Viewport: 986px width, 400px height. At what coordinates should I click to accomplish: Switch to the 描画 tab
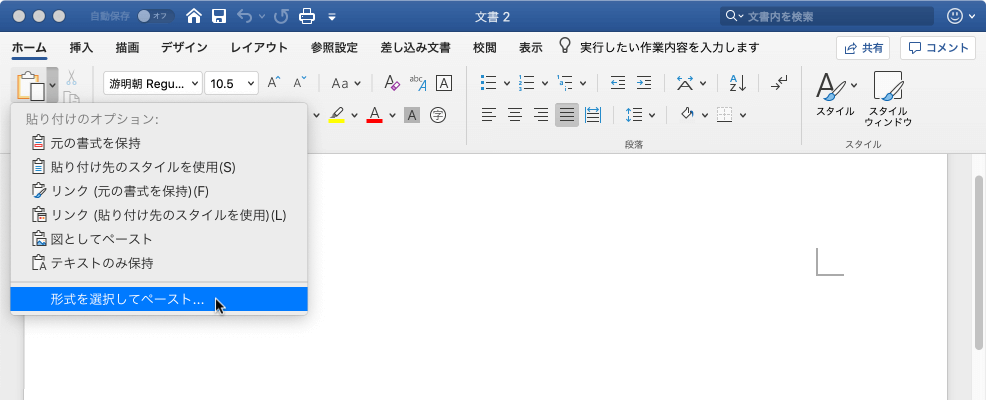pyautogui.click(x=127, y=47)
